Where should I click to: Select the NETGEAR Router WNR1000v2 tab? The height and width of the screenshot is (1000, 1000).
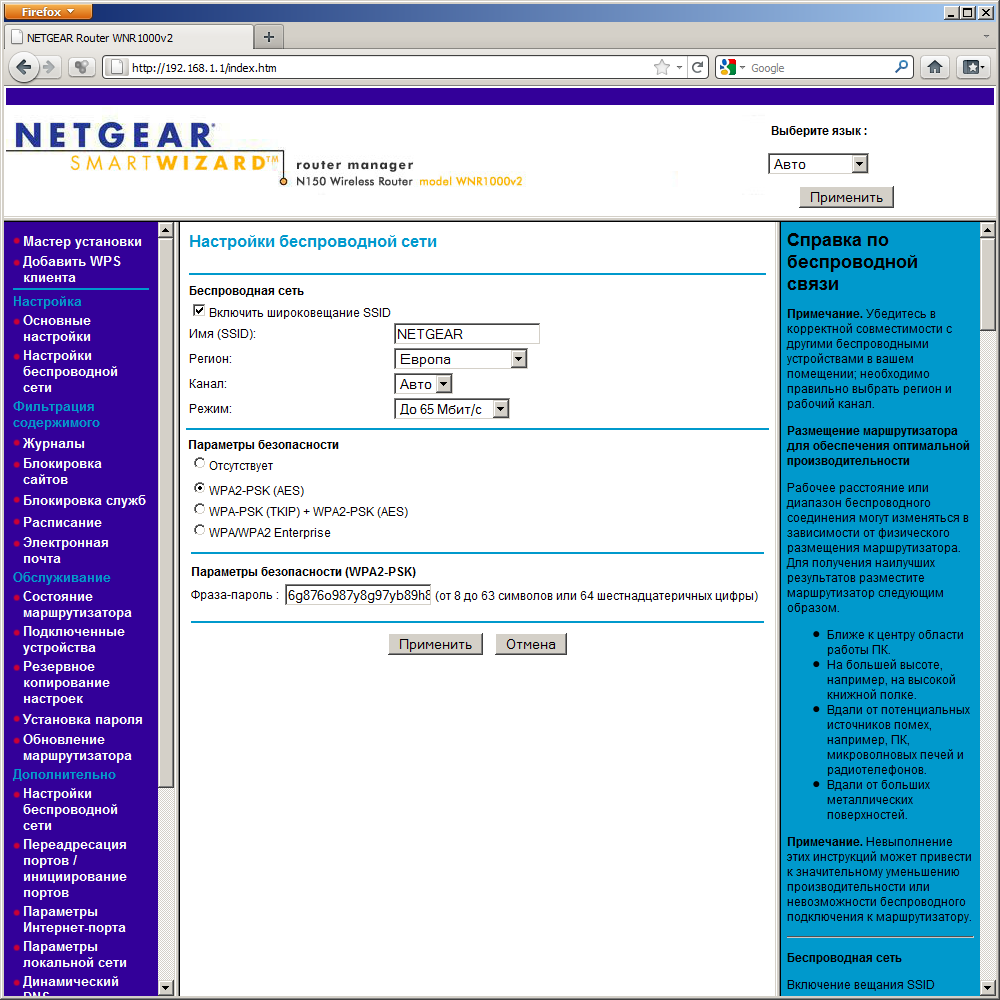pyautogui.click(x=128, y=38)
